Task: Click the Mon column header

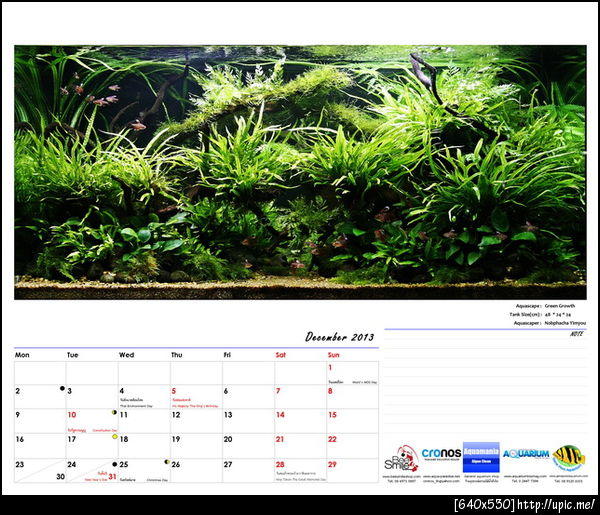Action: point(22,355)
